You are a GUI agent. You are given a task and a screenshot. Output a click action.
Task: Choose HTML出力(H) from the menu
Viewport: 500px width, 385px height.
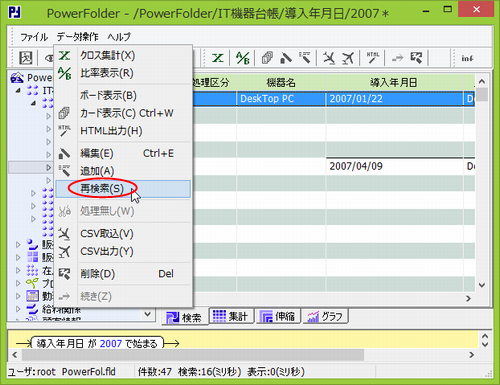coord(123,131)
